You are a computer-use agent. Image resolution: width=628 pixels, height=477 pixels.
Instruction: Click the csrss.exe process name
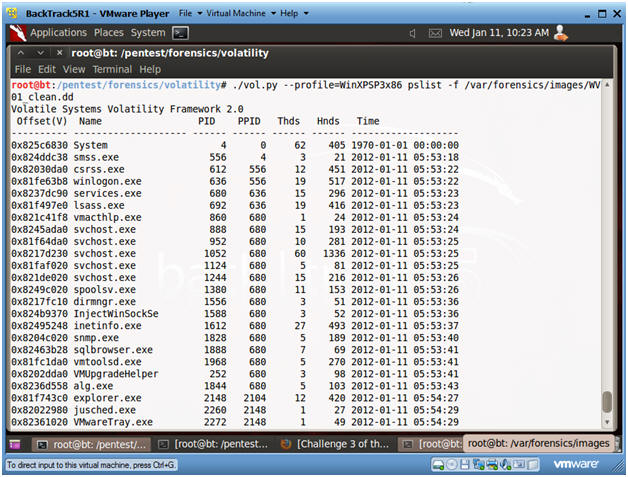99,169
